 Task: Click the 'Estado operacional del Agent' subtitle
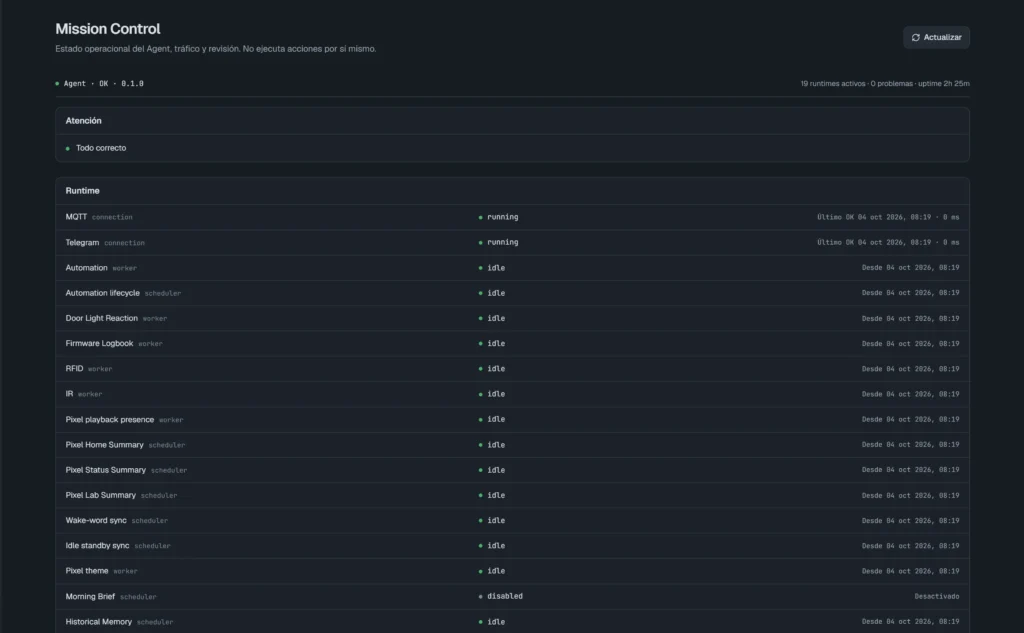point(216,49)
